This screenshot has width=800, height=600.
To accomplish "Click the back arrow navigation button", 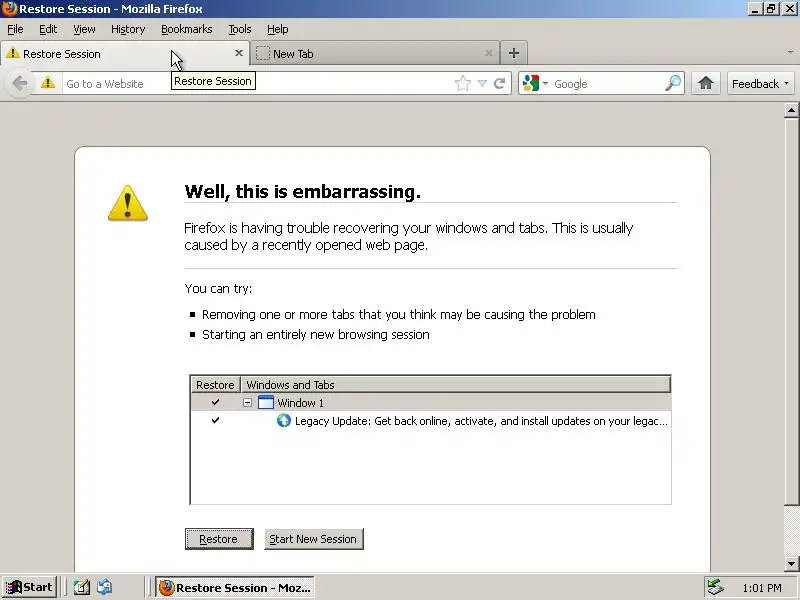I will (x=20, y=83).
